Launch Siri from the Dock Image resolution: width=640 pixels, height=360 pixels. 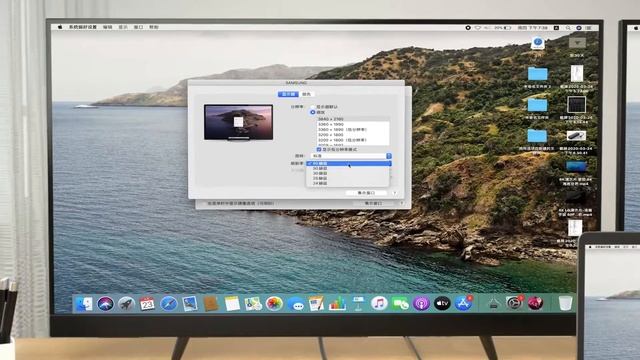click(105, 304)
